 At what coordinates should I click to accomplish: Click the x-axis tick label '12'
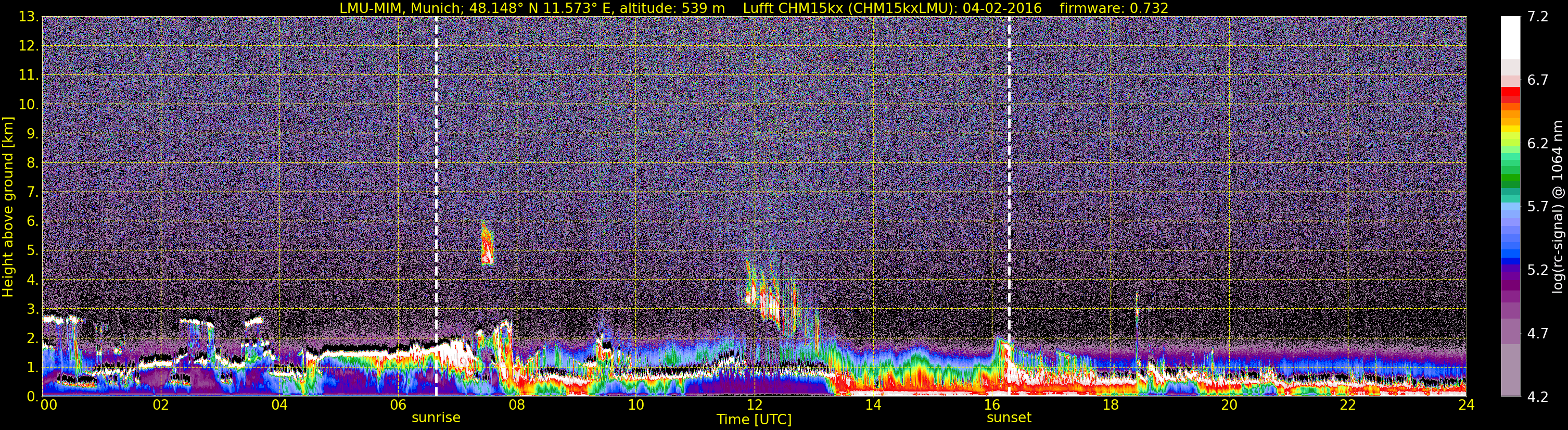point(754,406)
